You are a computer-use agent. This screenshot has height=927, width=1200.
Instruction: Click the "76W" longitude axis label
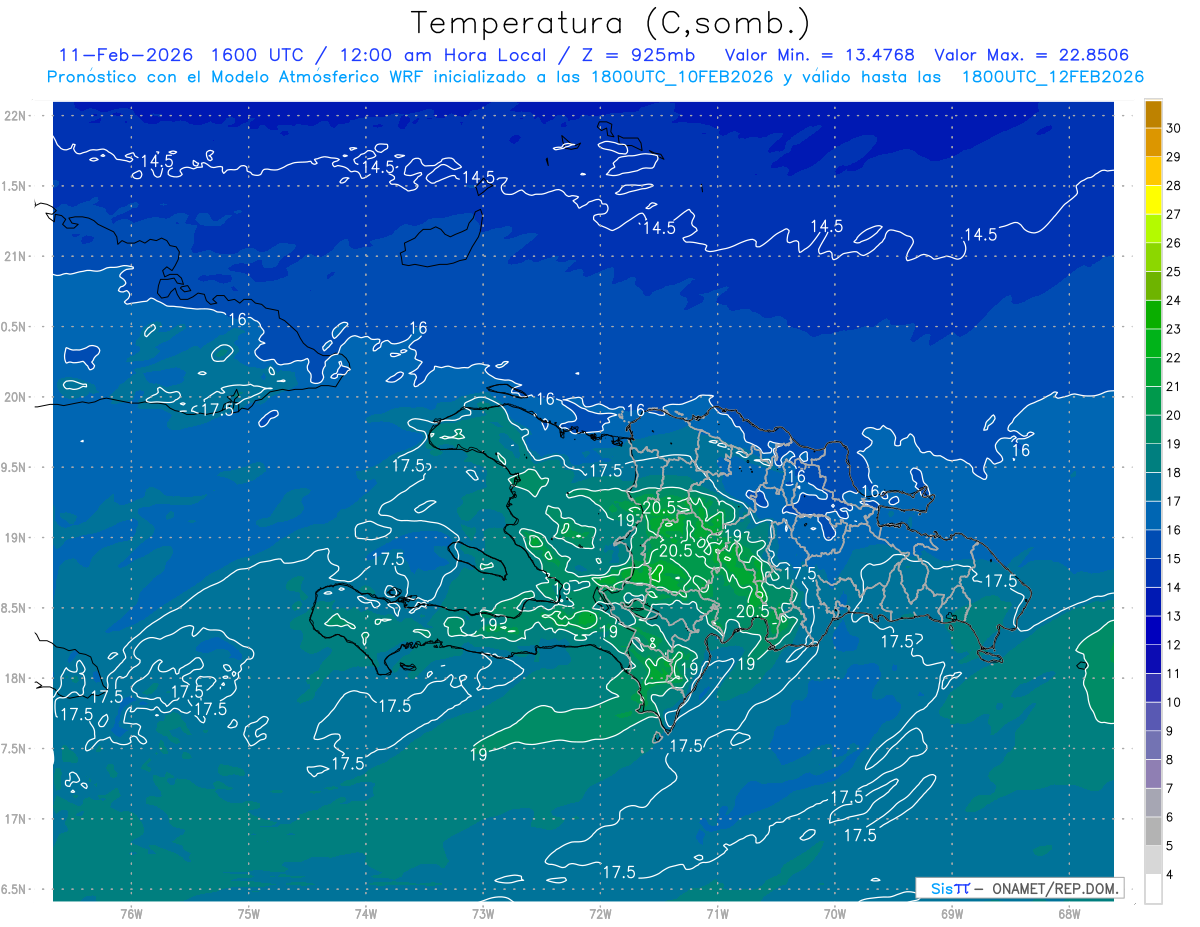coord(131,914)
